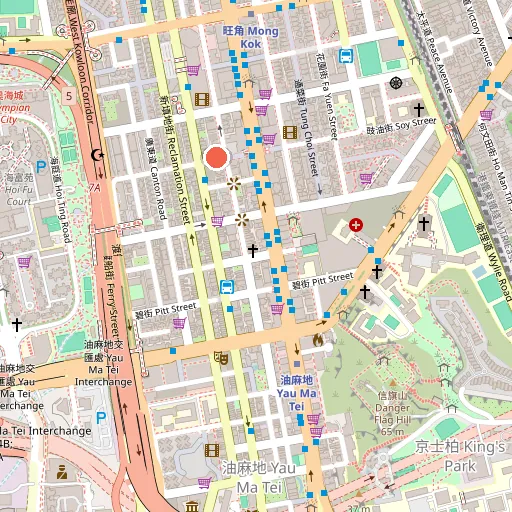Viewport: 512px width, 512px height.
Task: Click the red circle location marker
Action: pos(217,158)
